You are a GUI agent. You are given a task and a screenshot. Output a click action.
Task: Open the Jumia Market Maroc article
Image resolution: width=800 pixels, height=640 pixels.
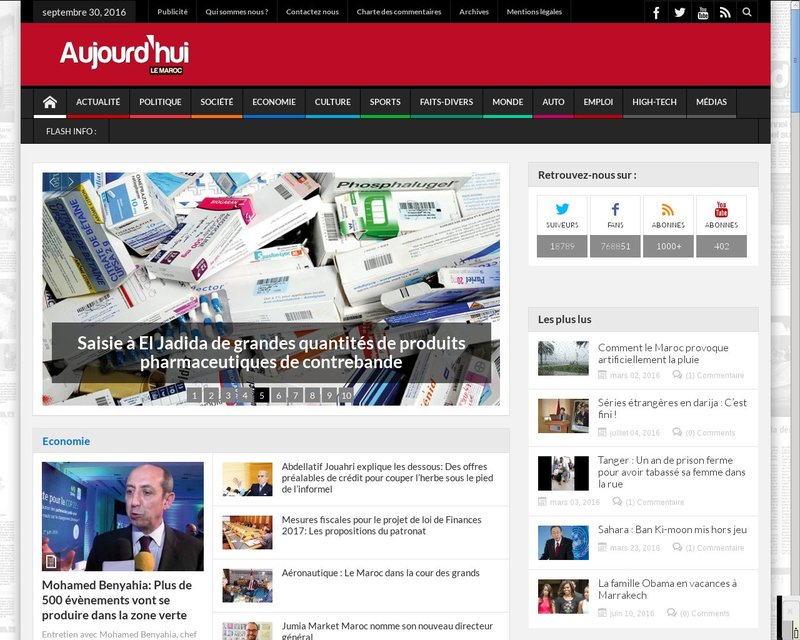pos(387,631)
